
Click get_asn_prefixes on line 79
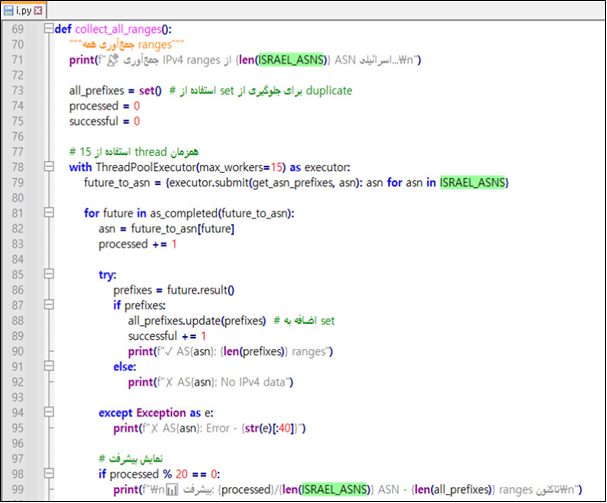coord(293,183)
